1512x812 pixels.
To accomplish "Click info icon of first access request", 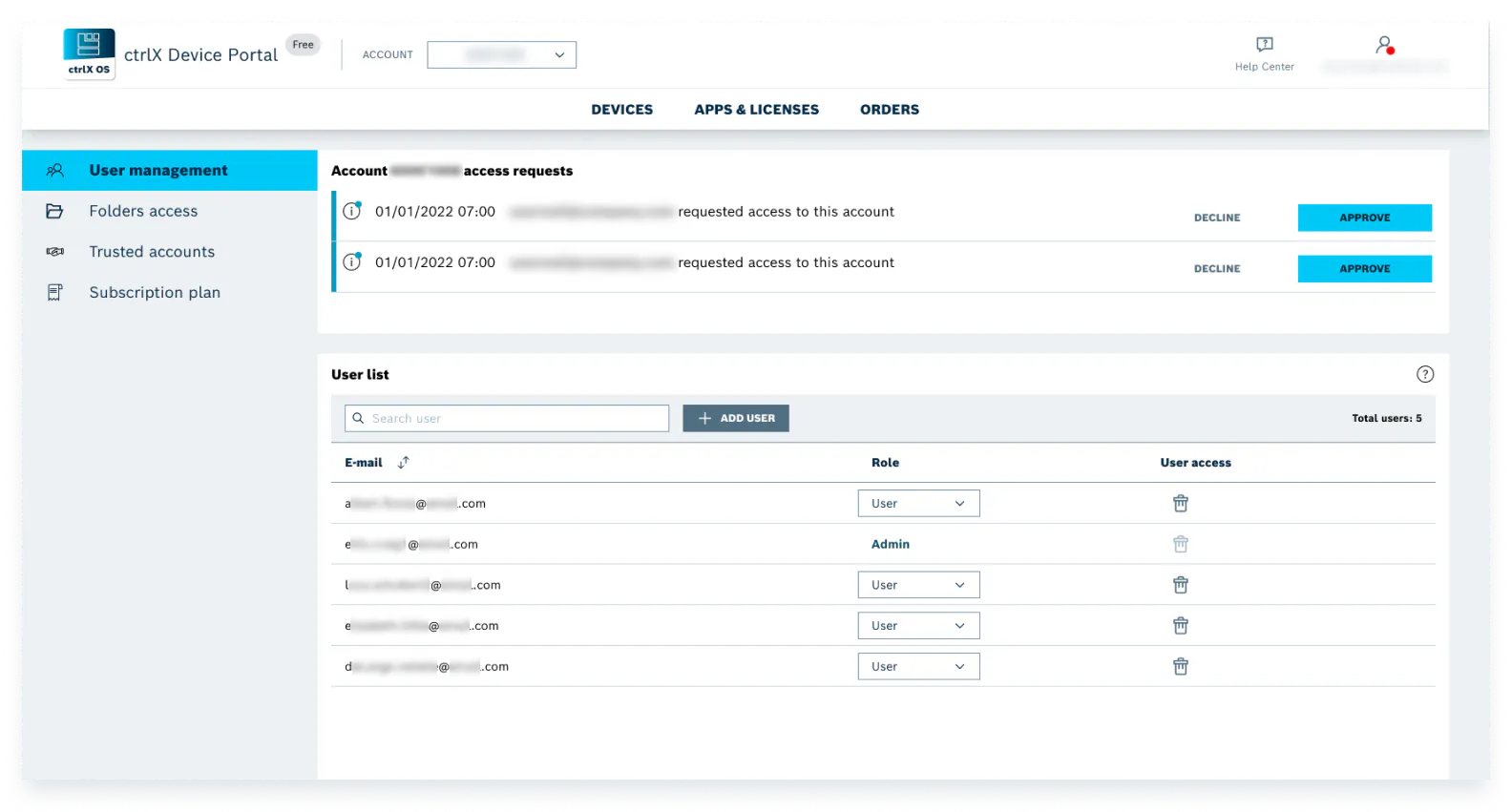I will pyautogui.click(x=352, y=211).
